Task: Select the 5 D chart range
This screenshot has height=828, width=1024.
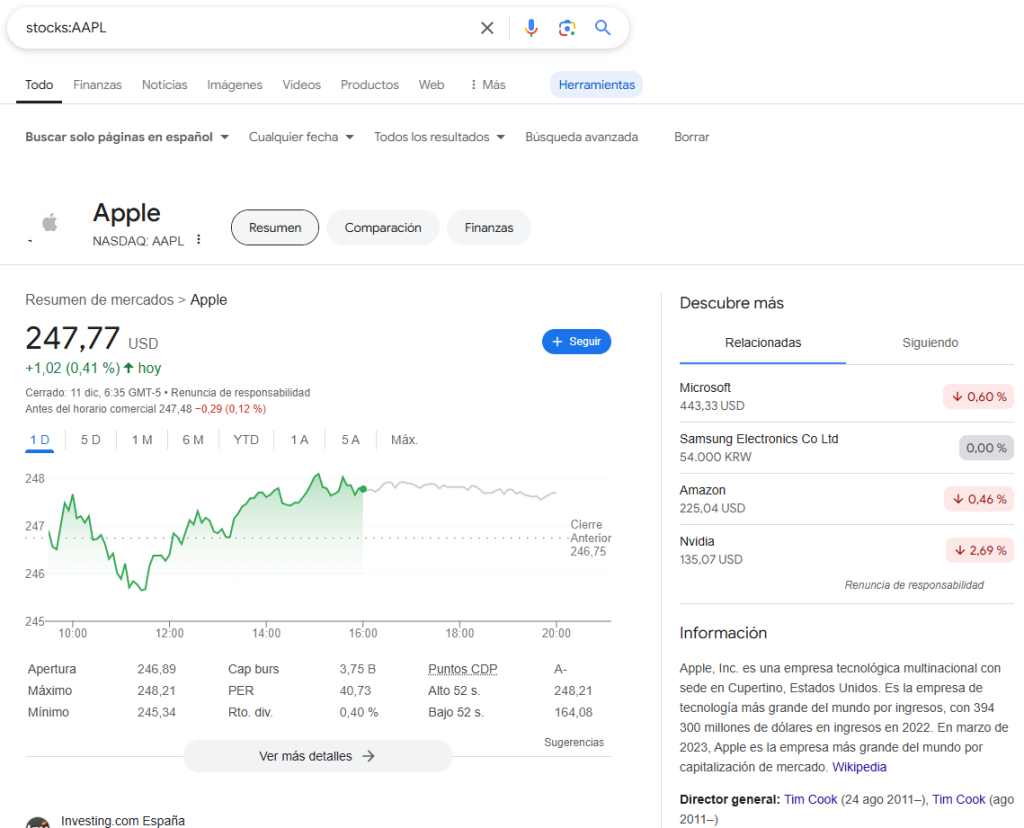Action: [x=91, y=440]
